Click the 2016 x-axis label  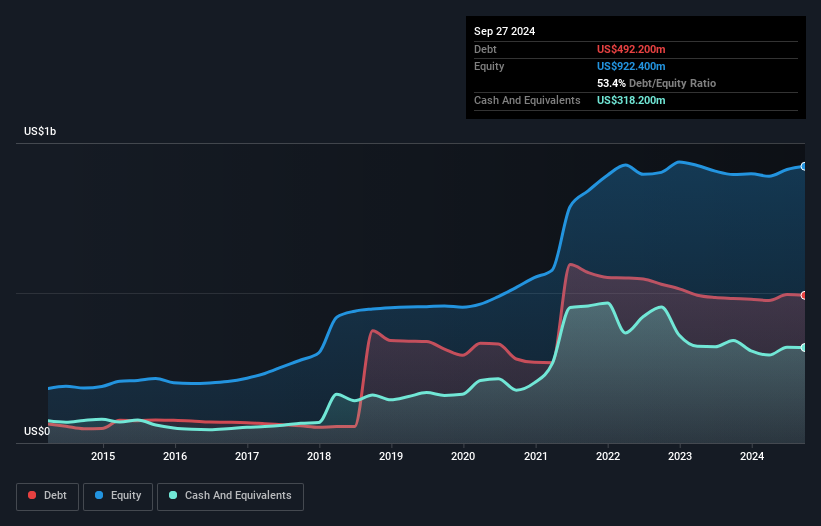pyautogui.click(x=175, y=456)
